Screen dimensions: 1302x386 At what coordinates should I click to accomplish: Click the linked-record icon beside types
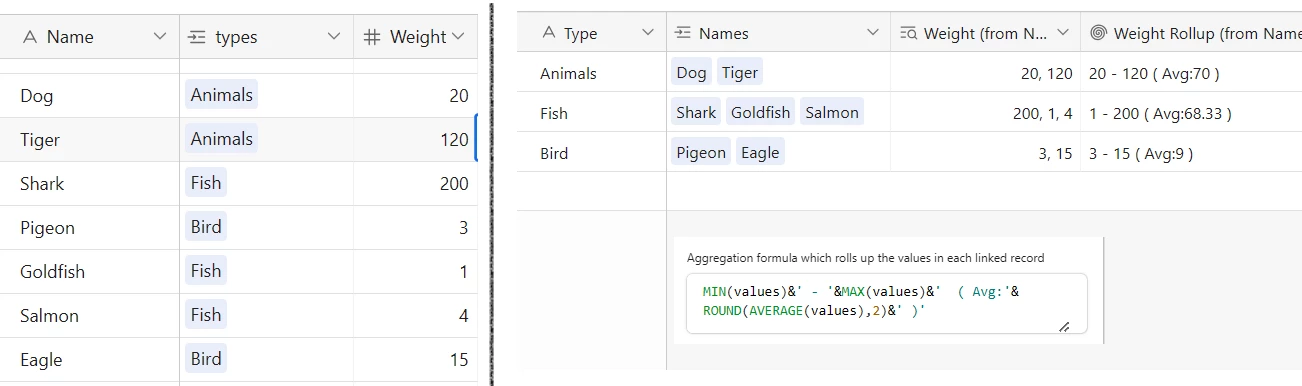pyautogui.click(x=196, y=37)
